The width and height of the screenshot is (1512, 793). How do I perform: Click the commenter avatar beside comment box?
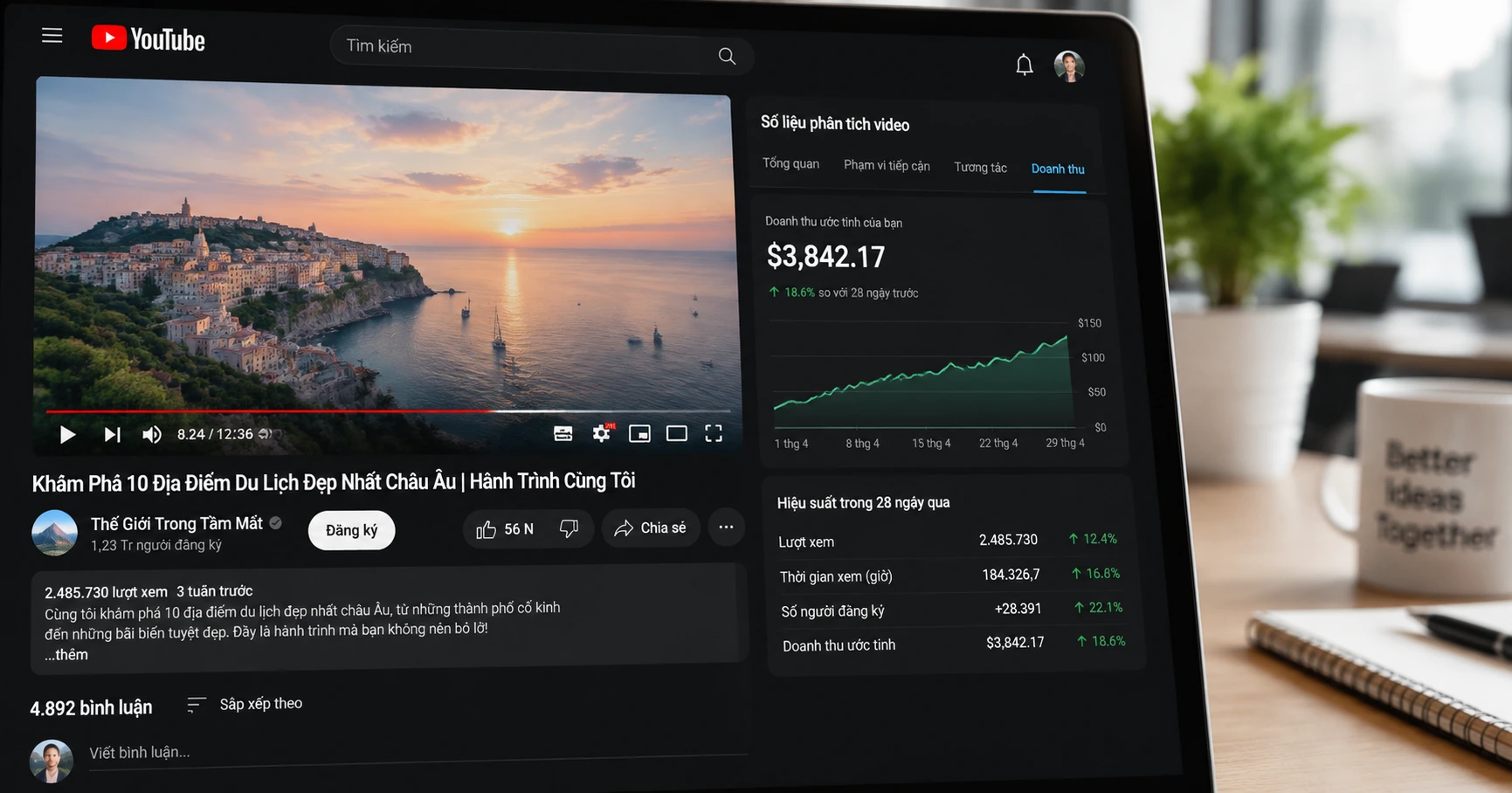click(52, 761)
